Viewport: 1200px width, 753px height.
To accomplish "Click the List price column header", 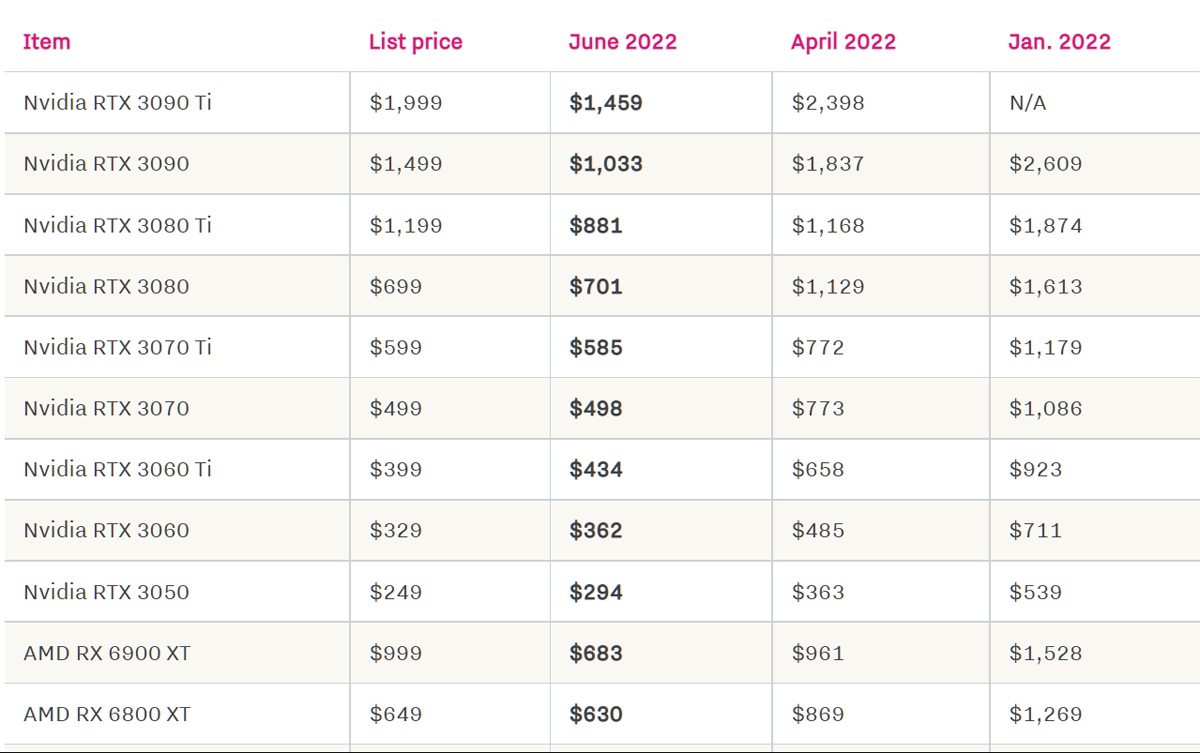I will (415, 42).
